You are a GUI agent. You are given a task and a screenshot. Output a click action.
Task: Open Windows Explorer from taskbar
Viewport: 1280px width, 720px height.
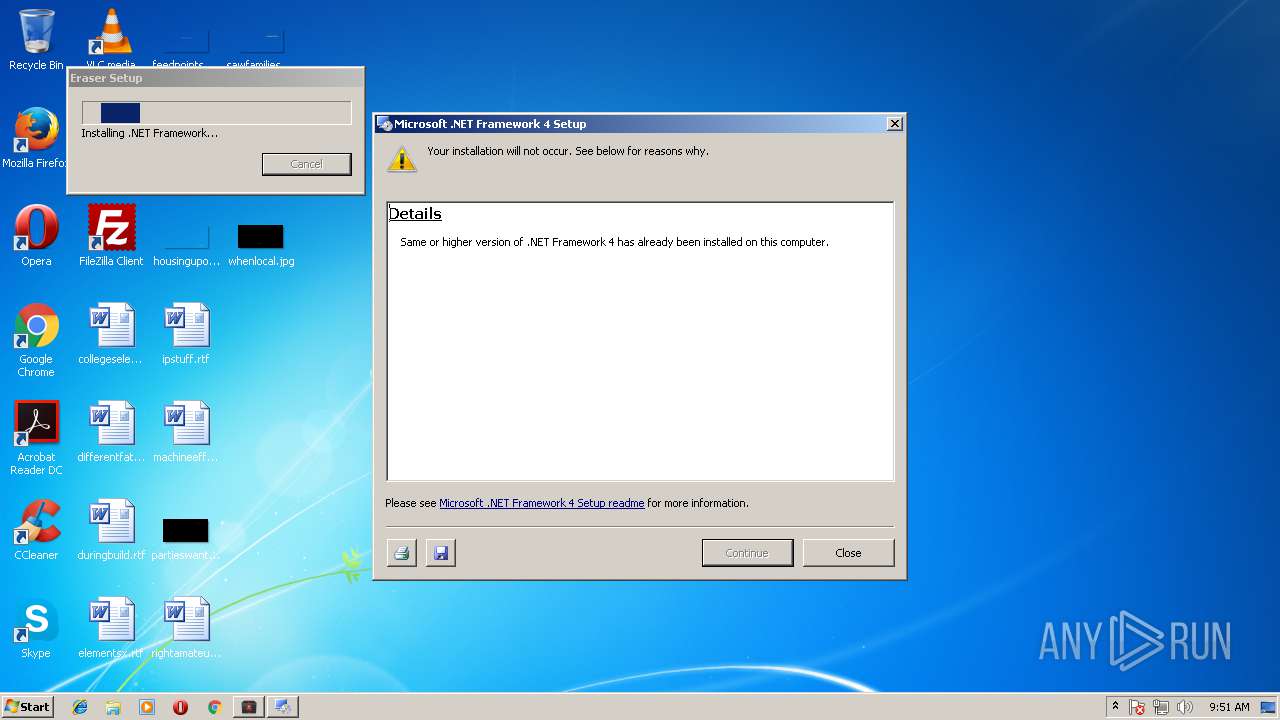[113, 707]
